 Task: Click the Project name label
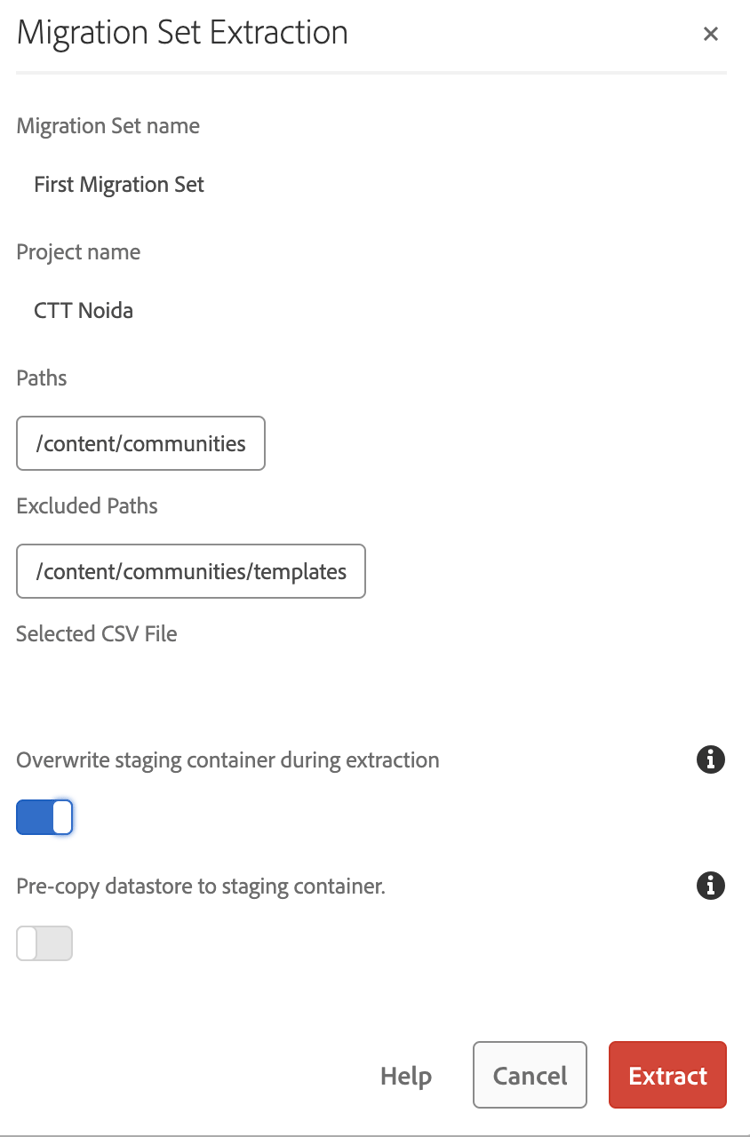[78, 252]
